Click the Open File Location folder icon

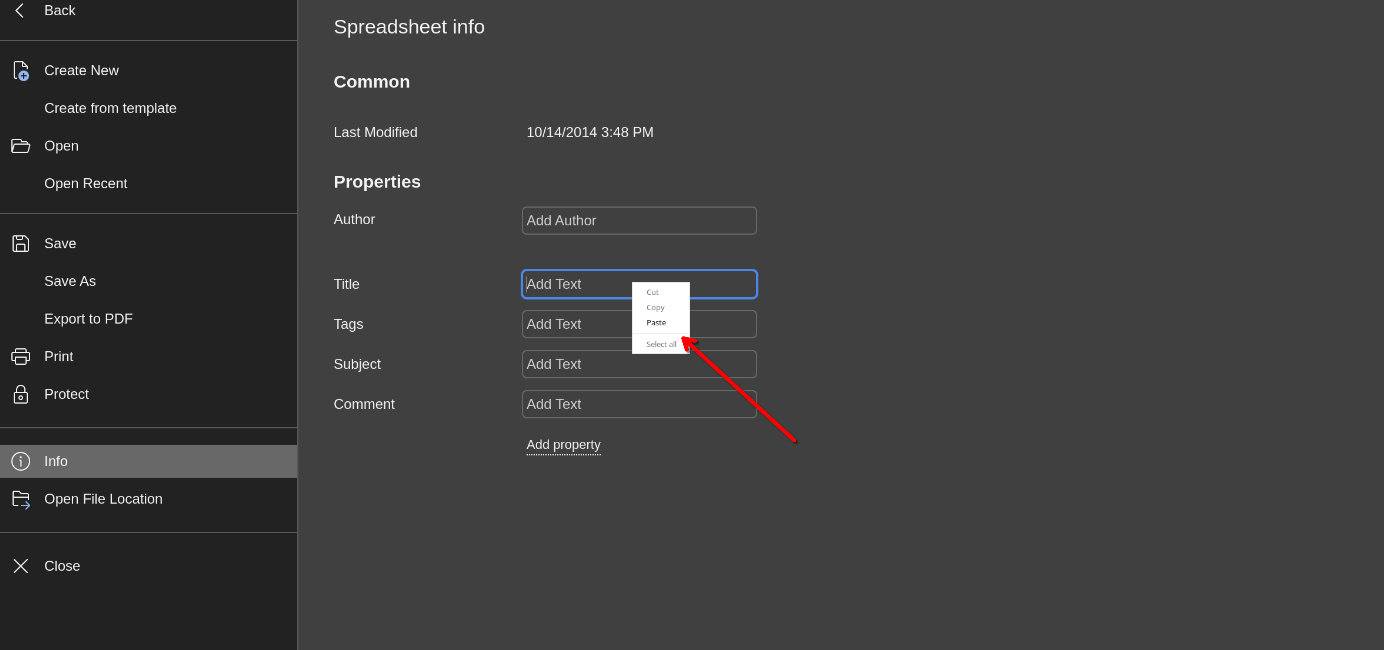20,499
